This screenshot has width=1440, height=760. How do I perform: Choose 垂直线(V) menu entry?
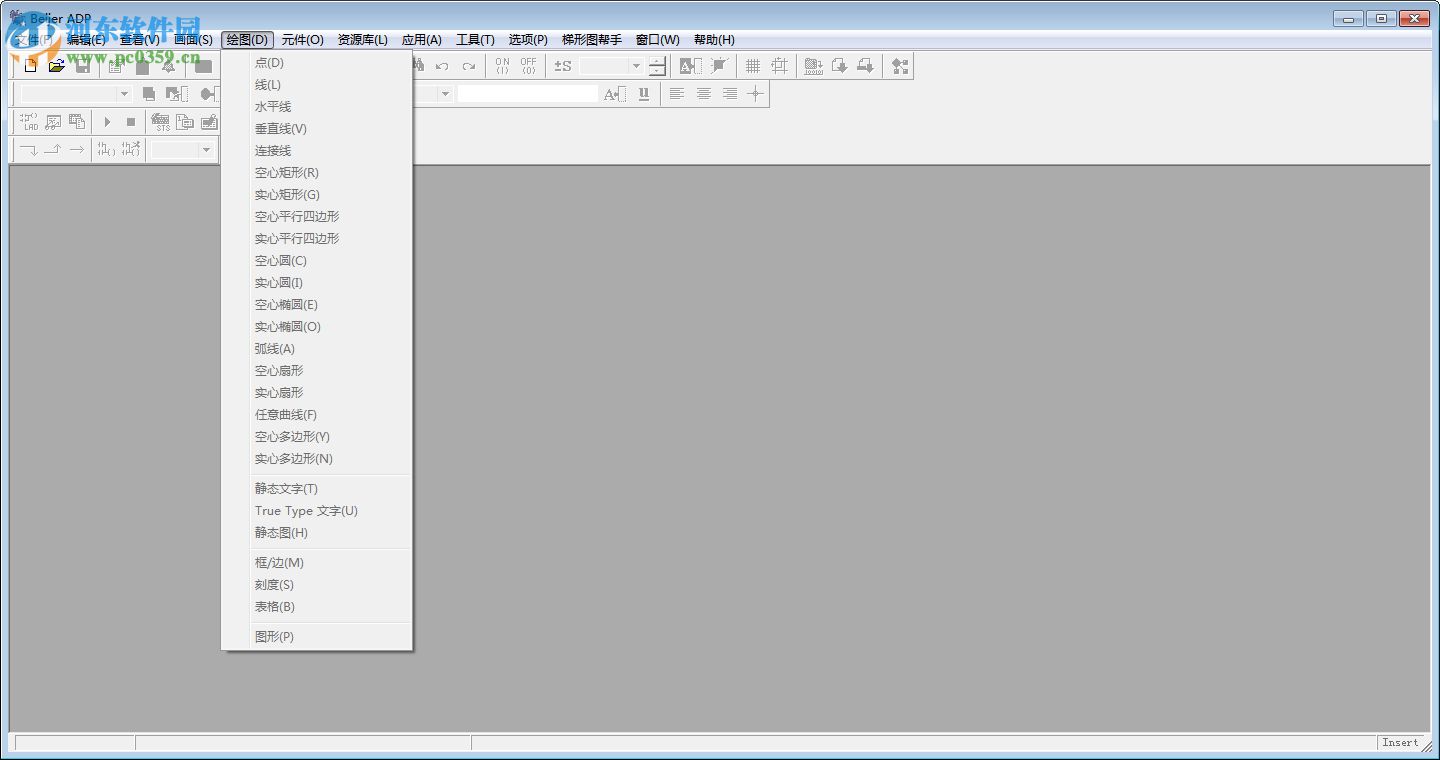[x=317, y=129]
